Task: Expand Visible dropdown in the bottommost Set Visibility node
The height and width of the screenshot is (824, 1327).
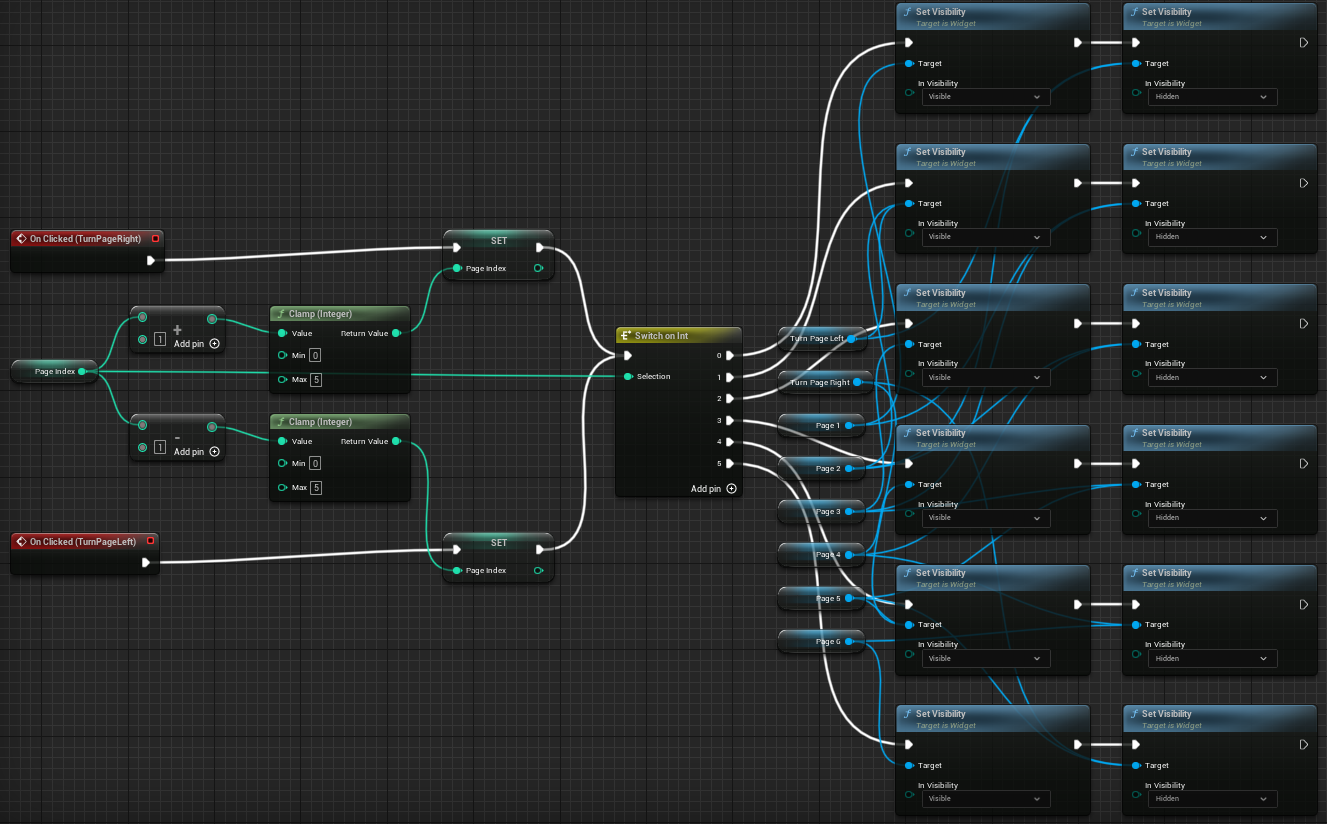Action: [x=985, y=799]
